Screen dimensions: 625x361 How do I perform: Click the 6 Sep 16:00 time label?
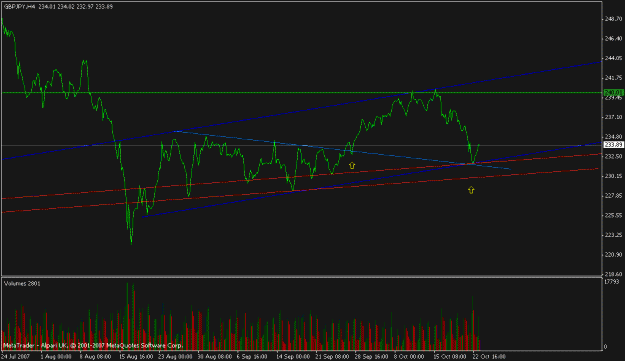tap(252, 357)
